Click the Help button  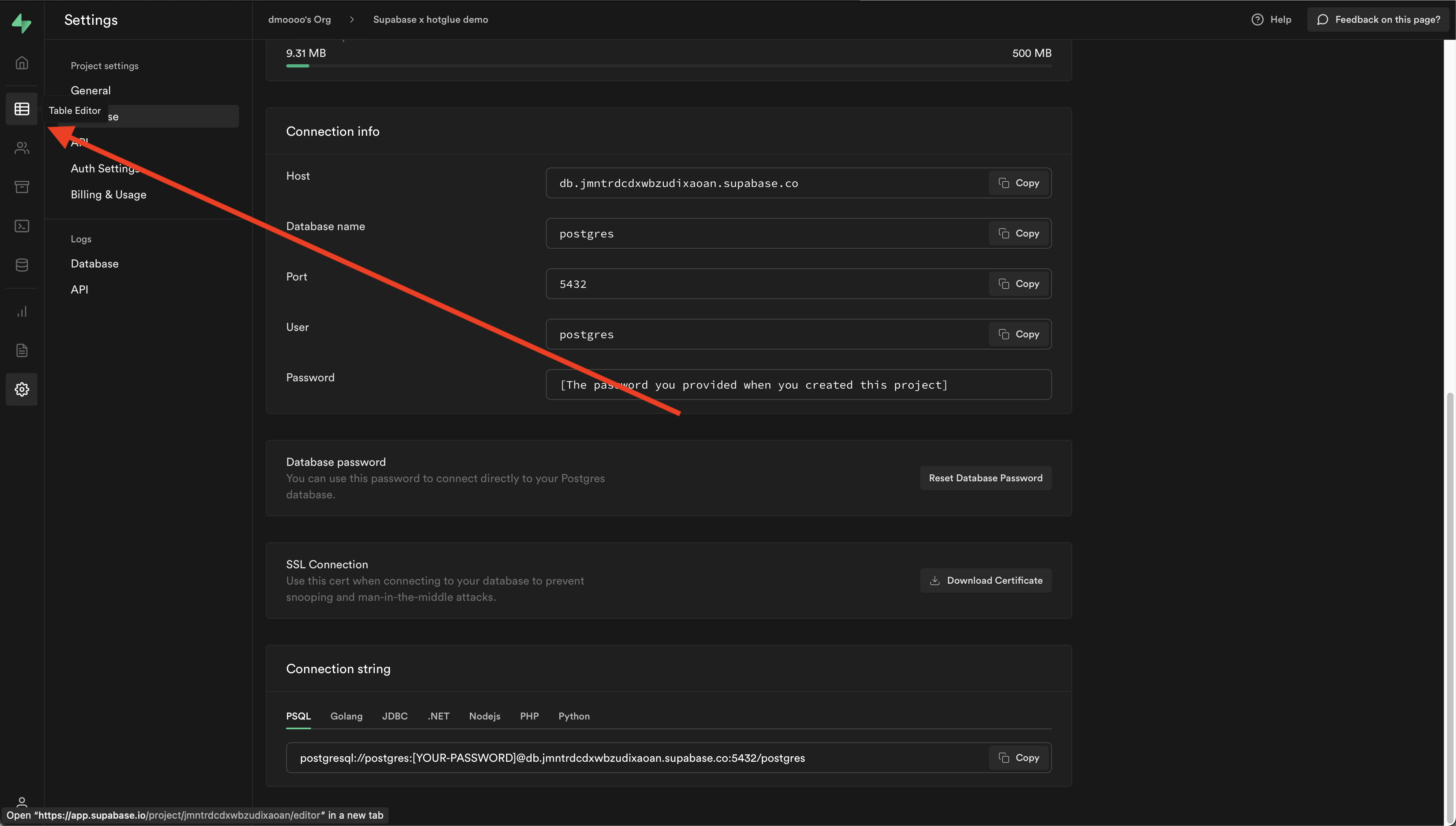tap(1271, 19)
